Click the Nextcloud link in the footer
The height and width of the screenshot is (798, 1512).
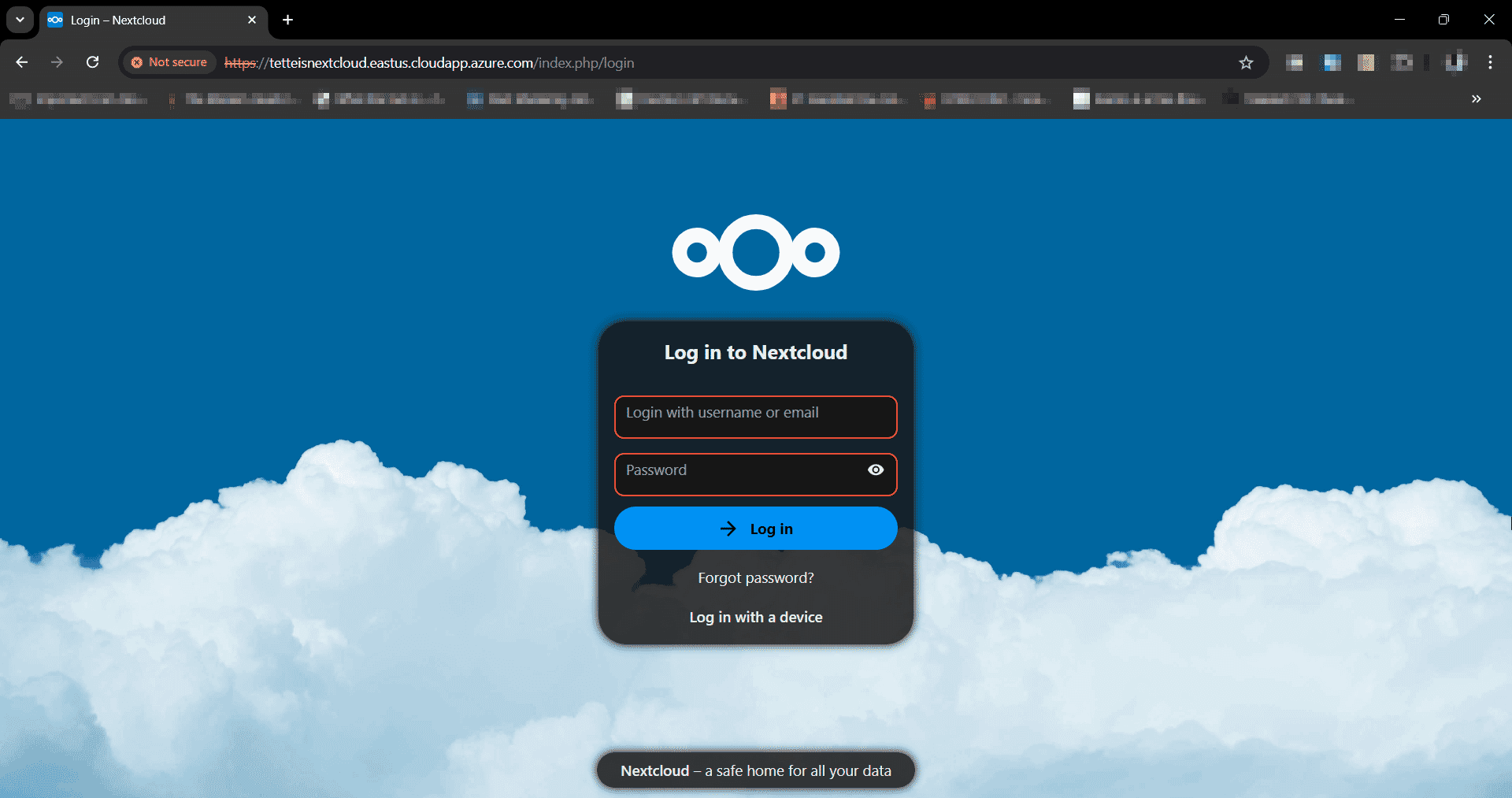tap(654, 771)
